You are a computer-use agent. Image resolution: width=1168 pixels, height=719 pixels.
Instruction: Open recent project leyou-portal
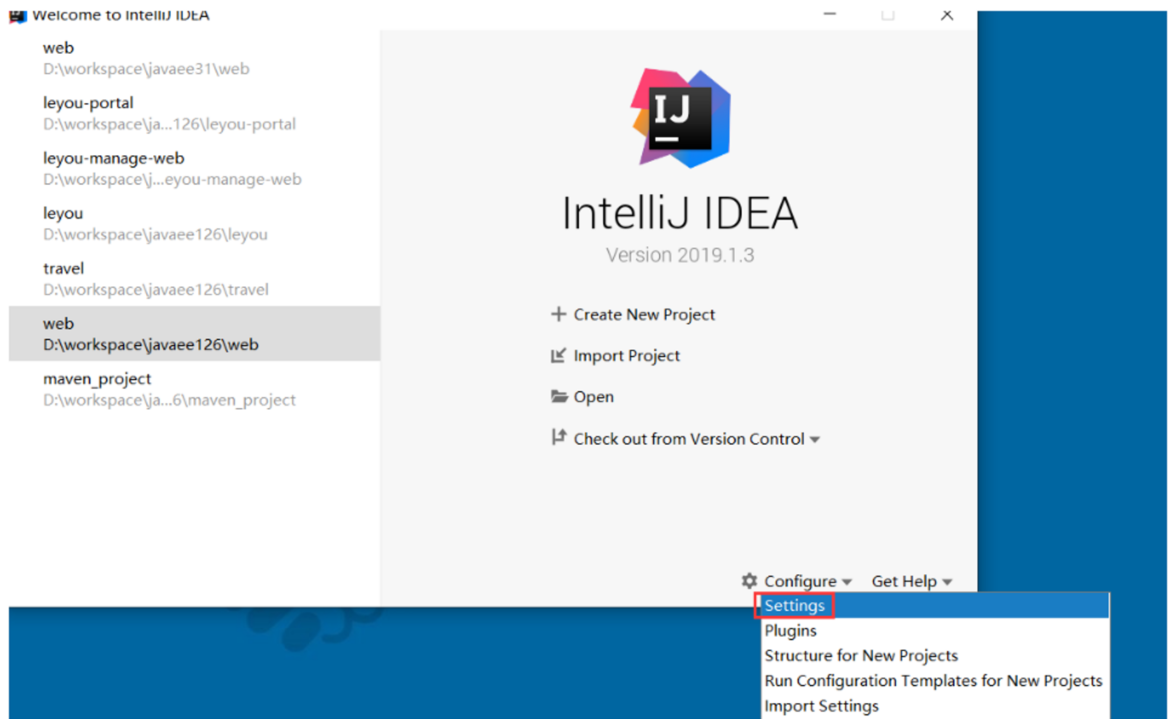pos(194,113)
